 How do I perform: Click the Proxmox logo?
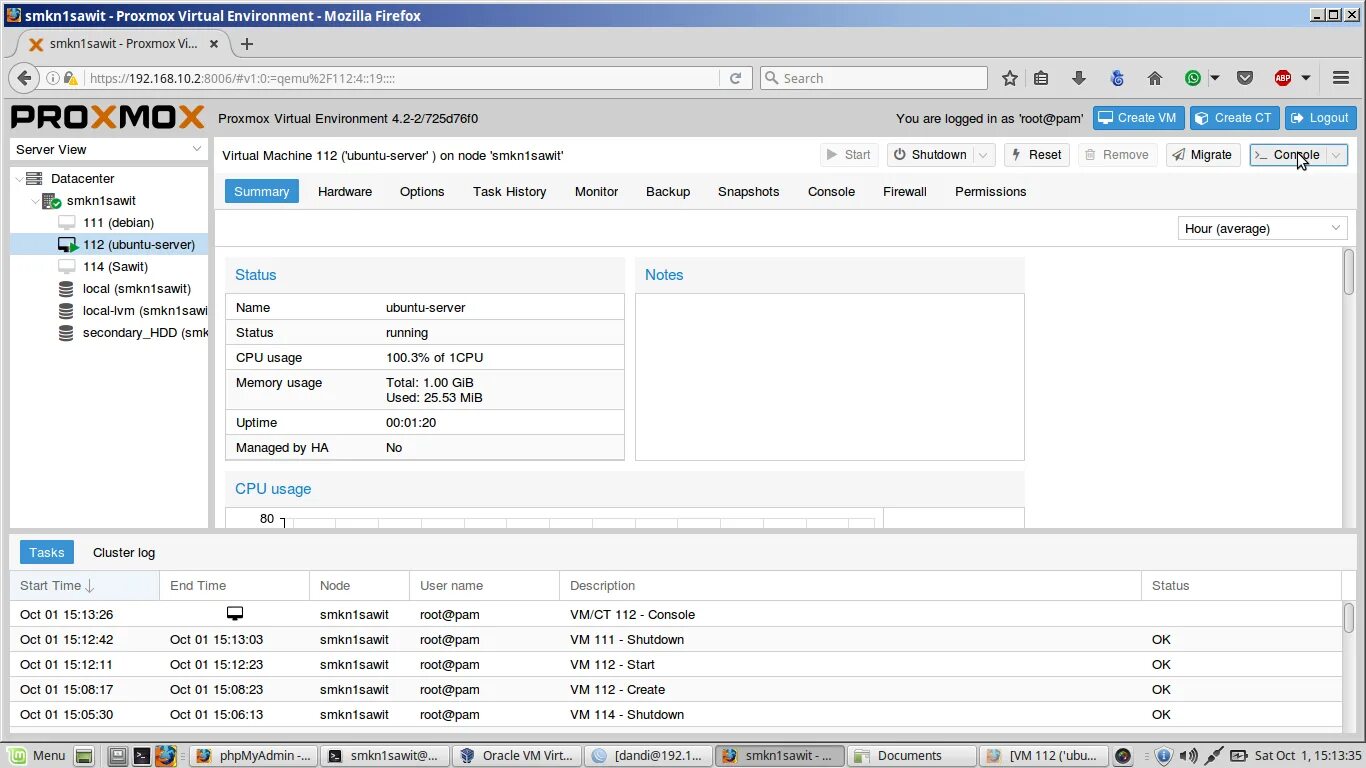coord(108,118)
